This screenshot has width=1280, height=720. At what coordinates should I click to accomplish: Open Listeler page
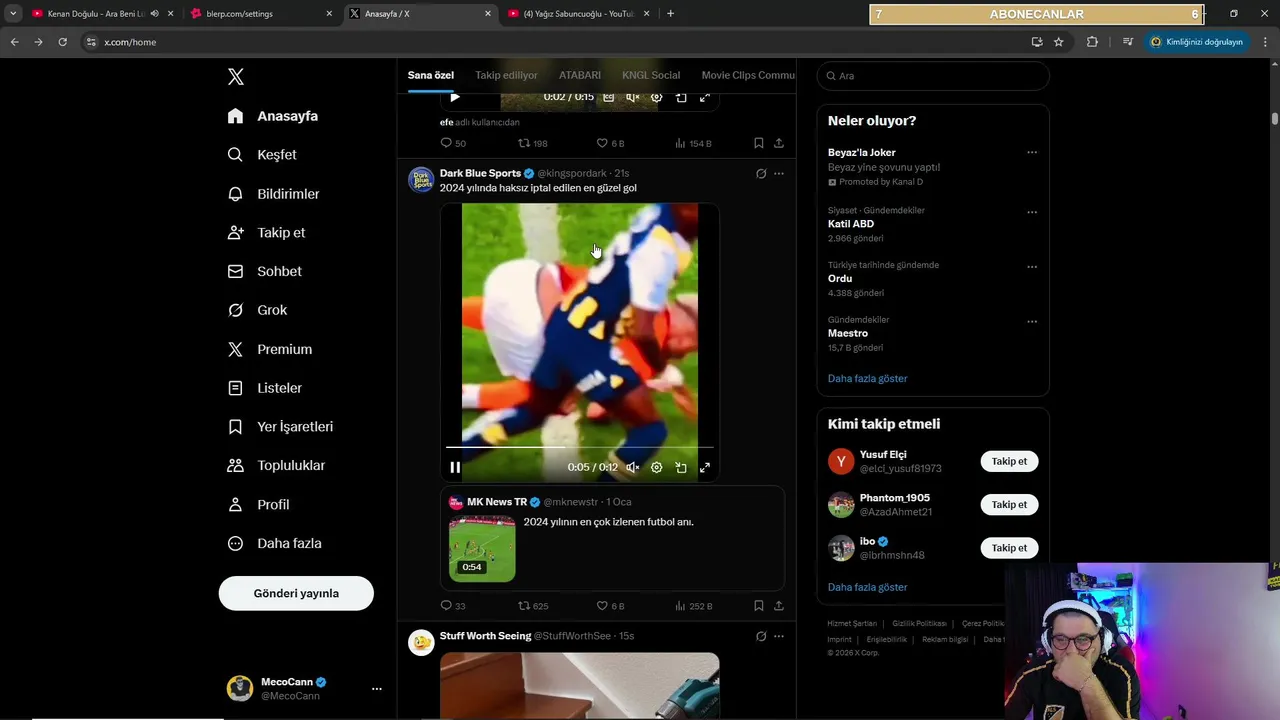coord(265,388)
